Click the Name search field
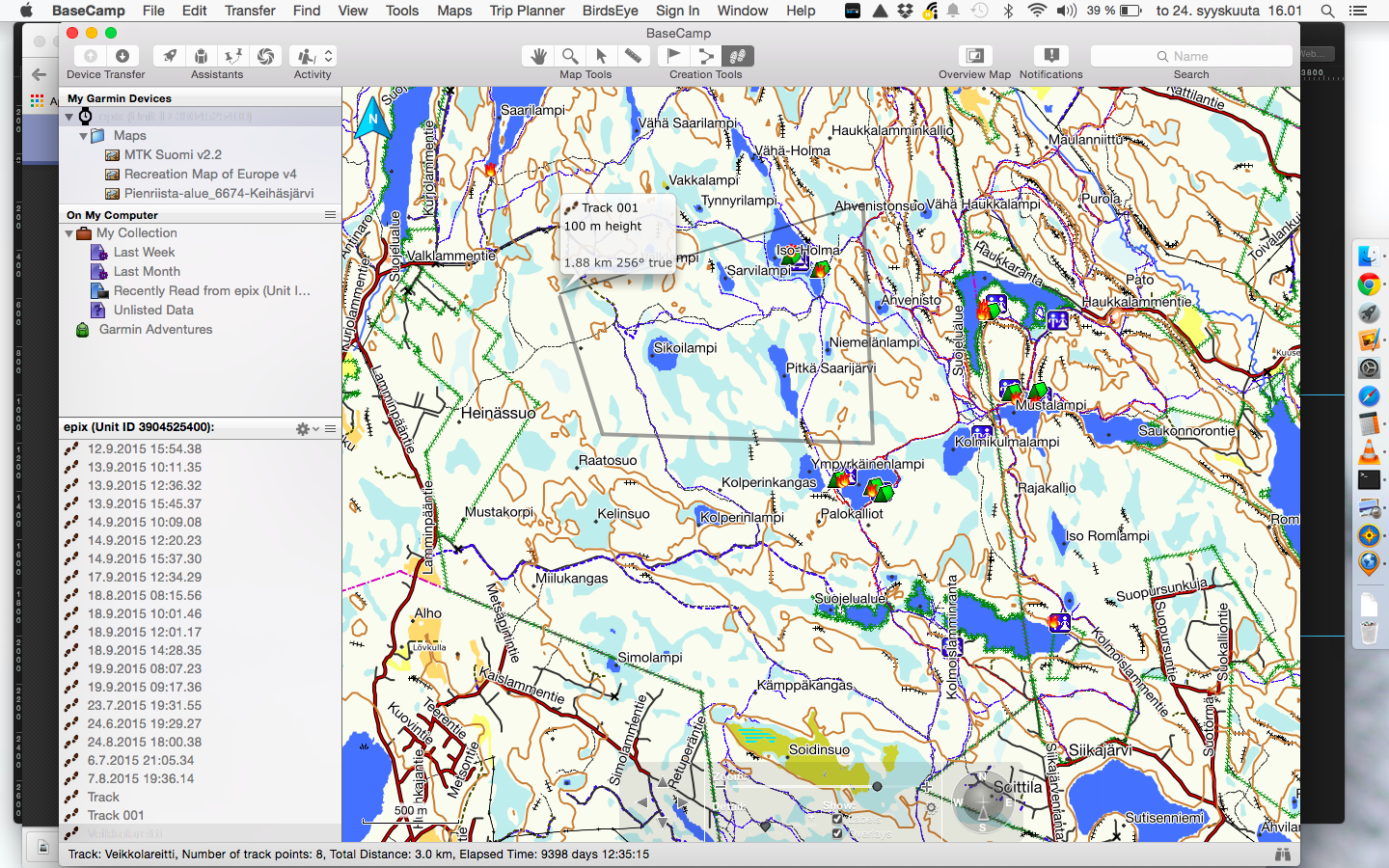This screenshot has width=1389, height=868. click(1191, 56)
